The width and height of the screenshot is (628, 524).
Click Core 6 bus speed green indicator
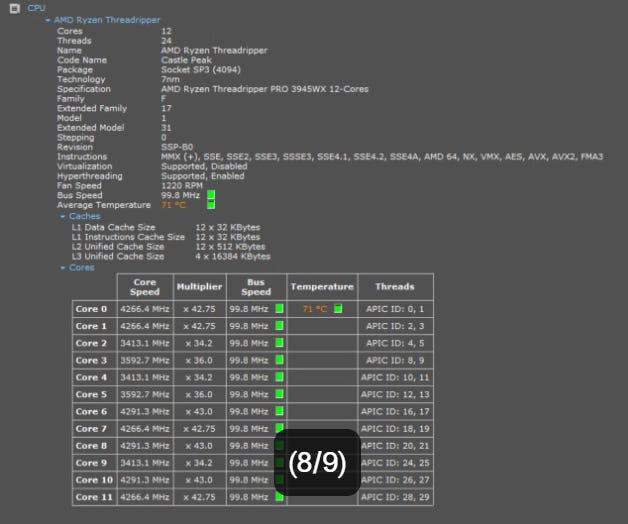coord(280,411)
